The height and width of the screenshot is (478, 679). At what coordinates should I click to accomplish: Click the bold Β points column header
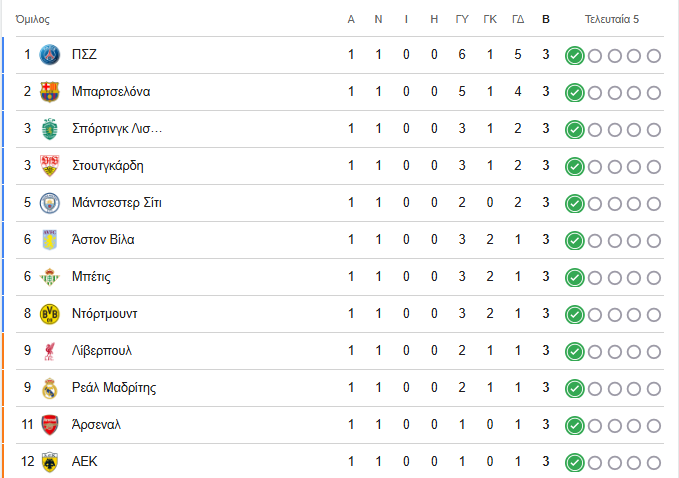point(546,19)
